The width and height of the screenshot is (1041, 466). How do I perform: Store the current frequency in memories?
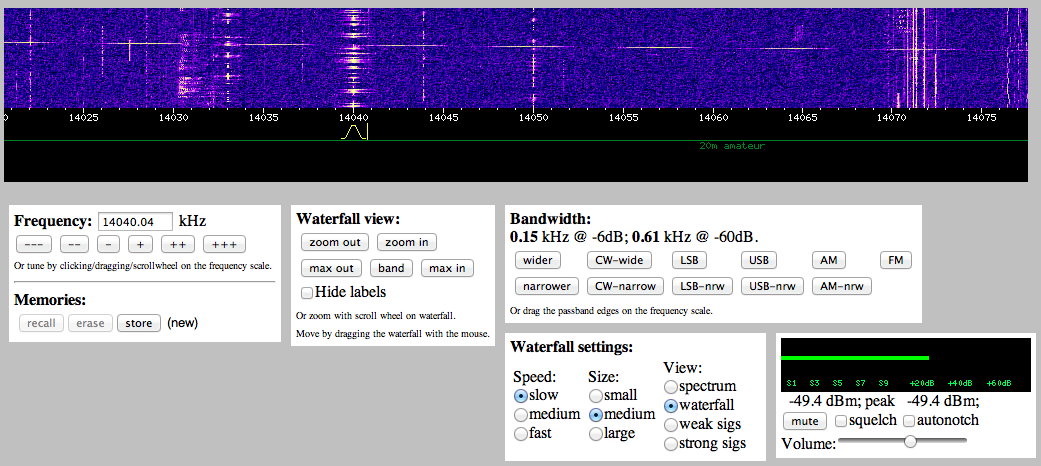(139, 323)
